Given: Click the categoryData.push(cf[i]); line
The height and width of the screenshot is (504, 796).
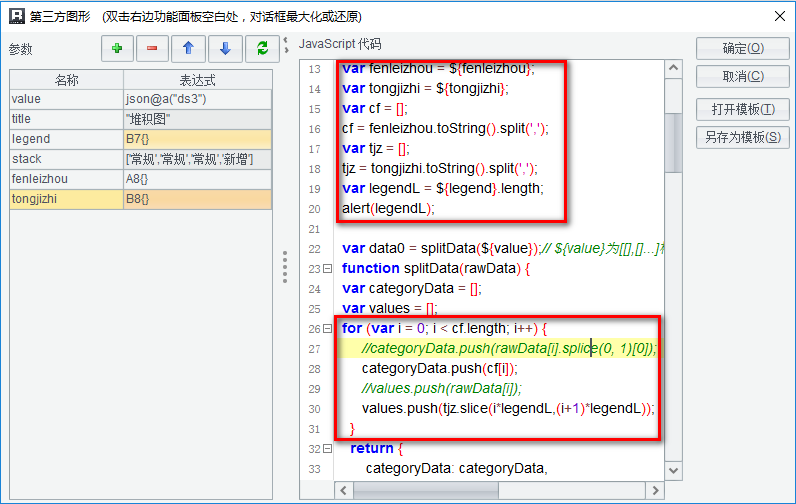Looking at the screenshot, I should tap(440, 368).
